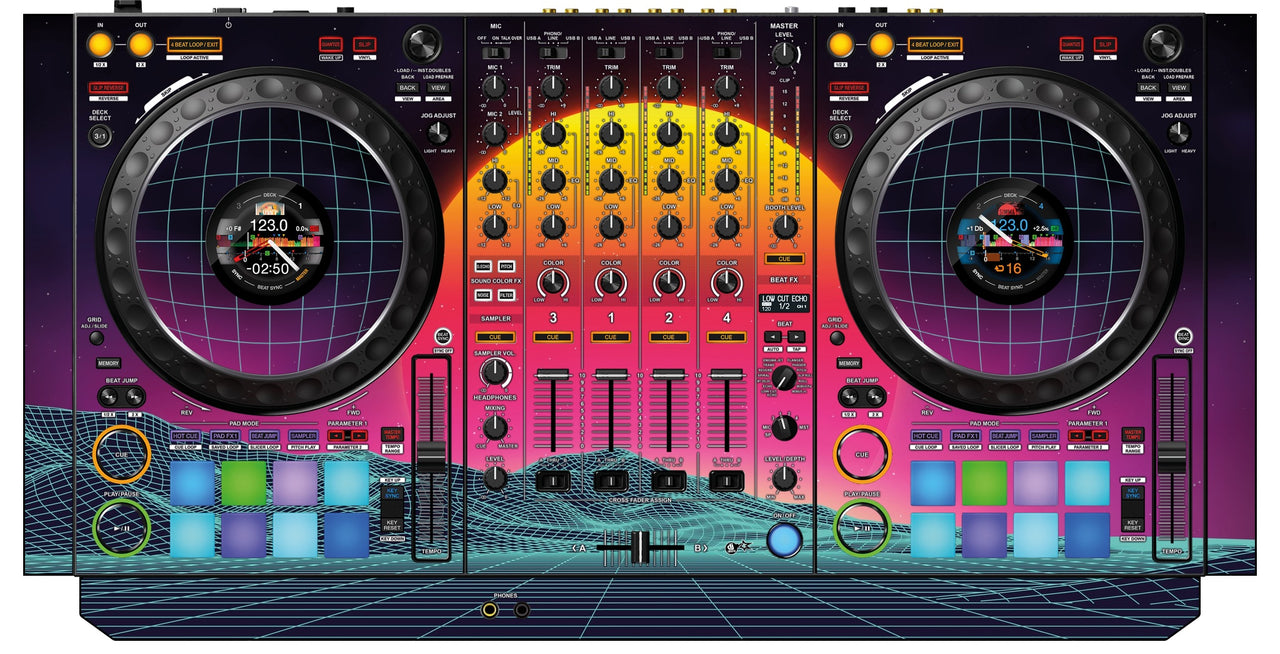Hit the right deck Play/Pause button
The width and height of the screenshot is (1280, 654).
tap(863, 527)
